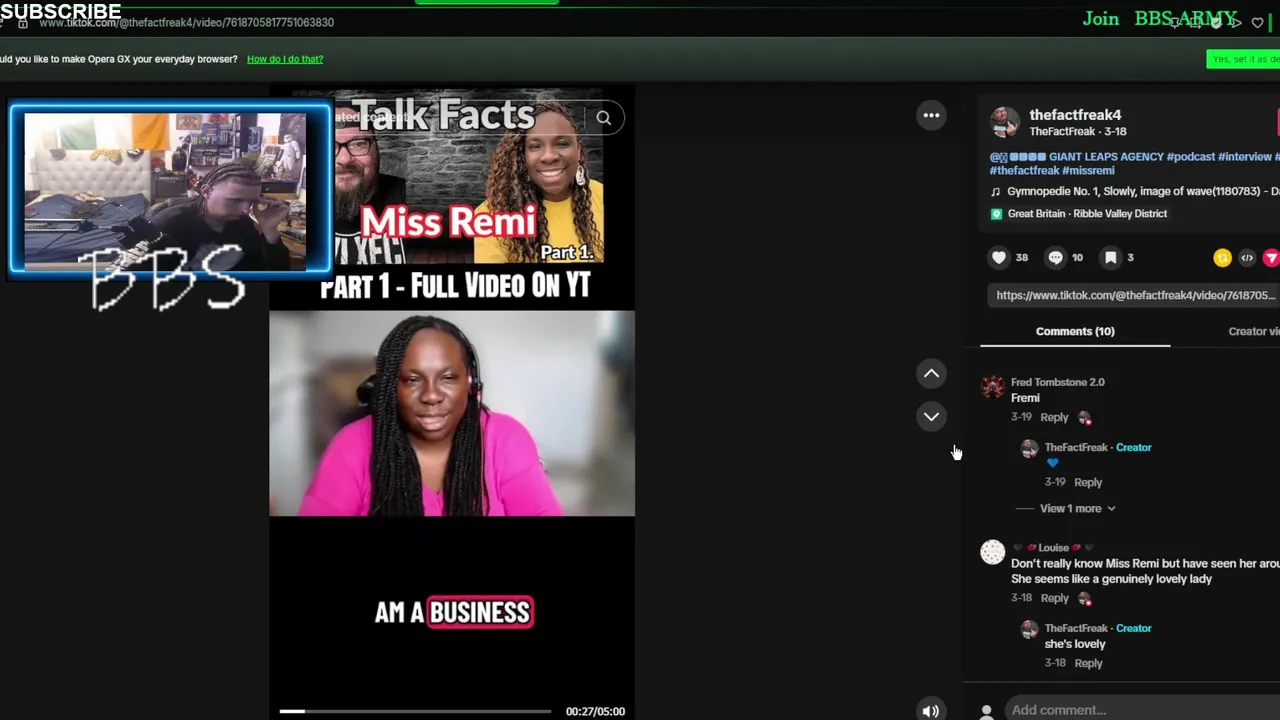The height and width of the screenshot is (720, 1280).
Task: Like the video with the heart icon
Action: tap(998, 257)
